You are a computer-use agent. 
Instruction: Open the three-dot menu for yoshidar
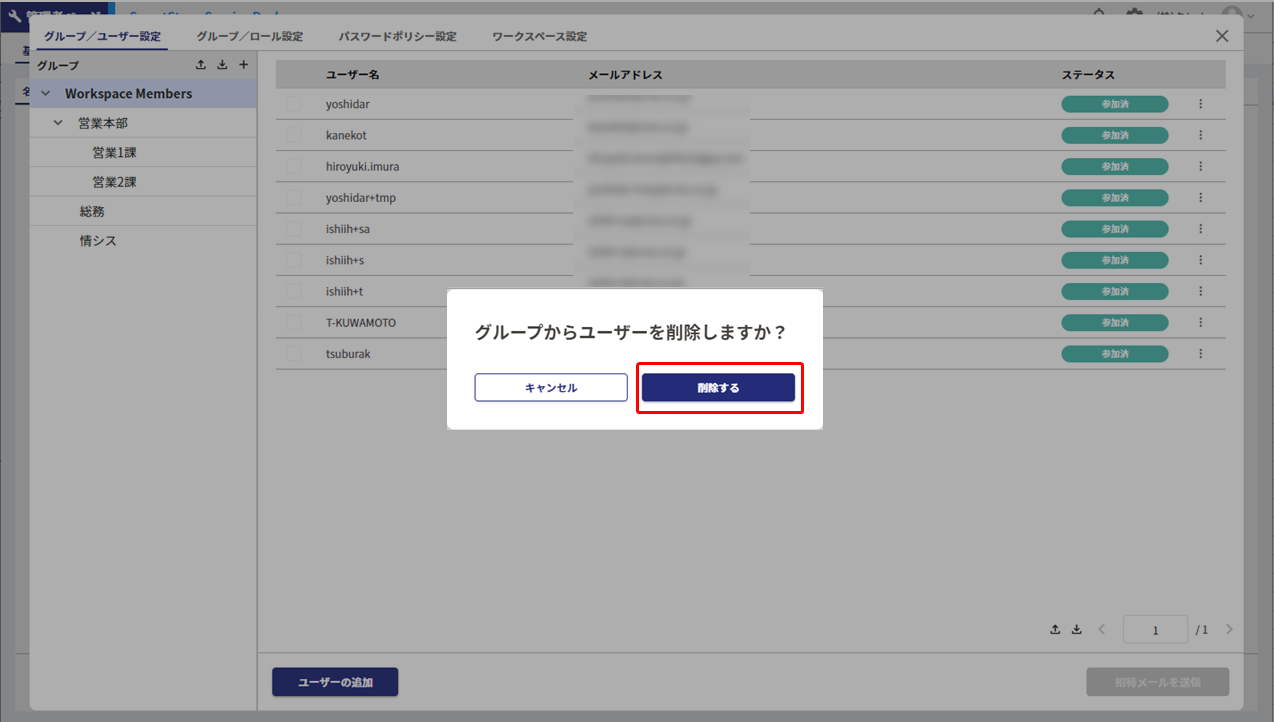coord(1200,104)
